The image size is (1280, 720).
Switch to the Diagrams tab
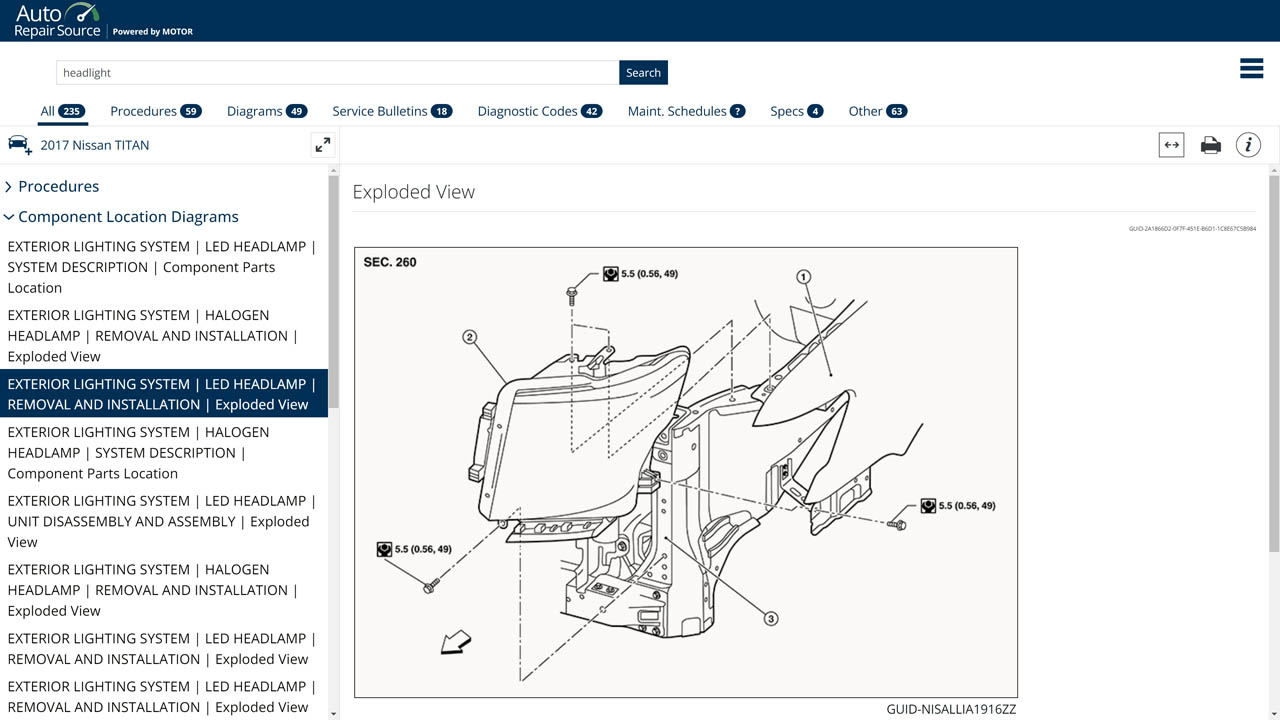(x=266, y=111)
